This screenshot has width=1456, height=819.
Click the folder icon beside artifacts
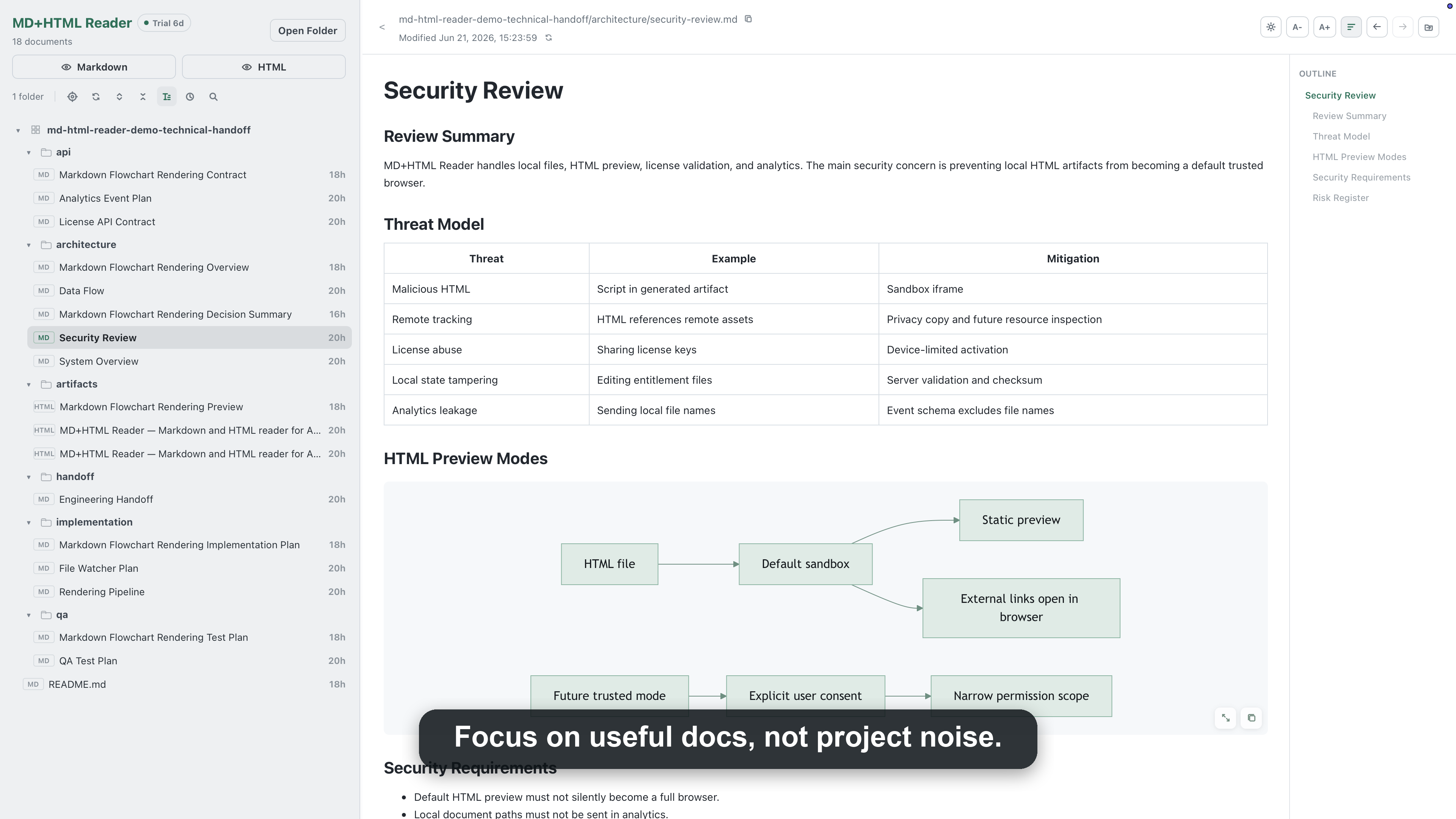tap(46, 384)
